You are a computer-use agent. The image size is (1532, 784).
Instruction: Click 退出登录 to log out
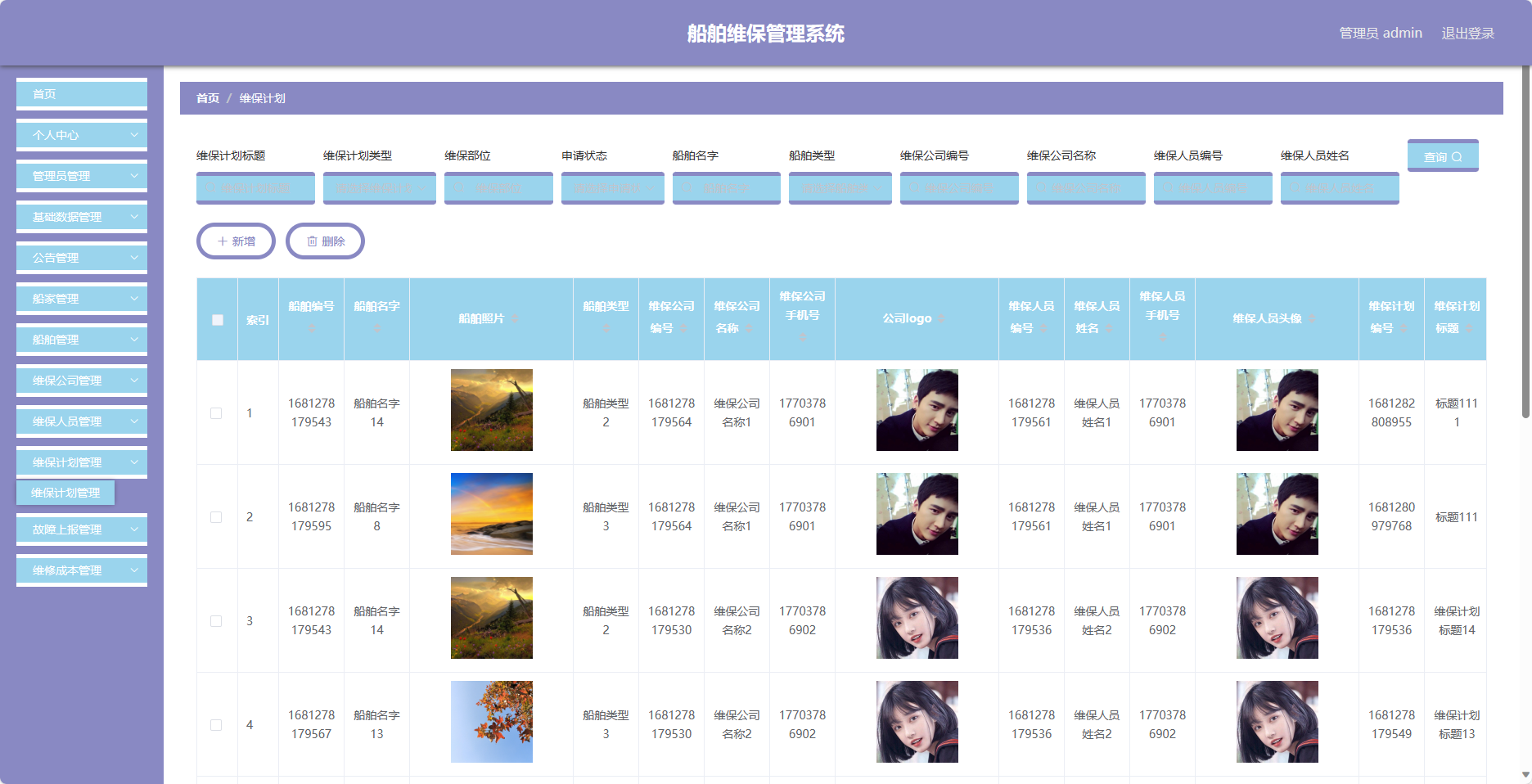(x=1468, y=33)
